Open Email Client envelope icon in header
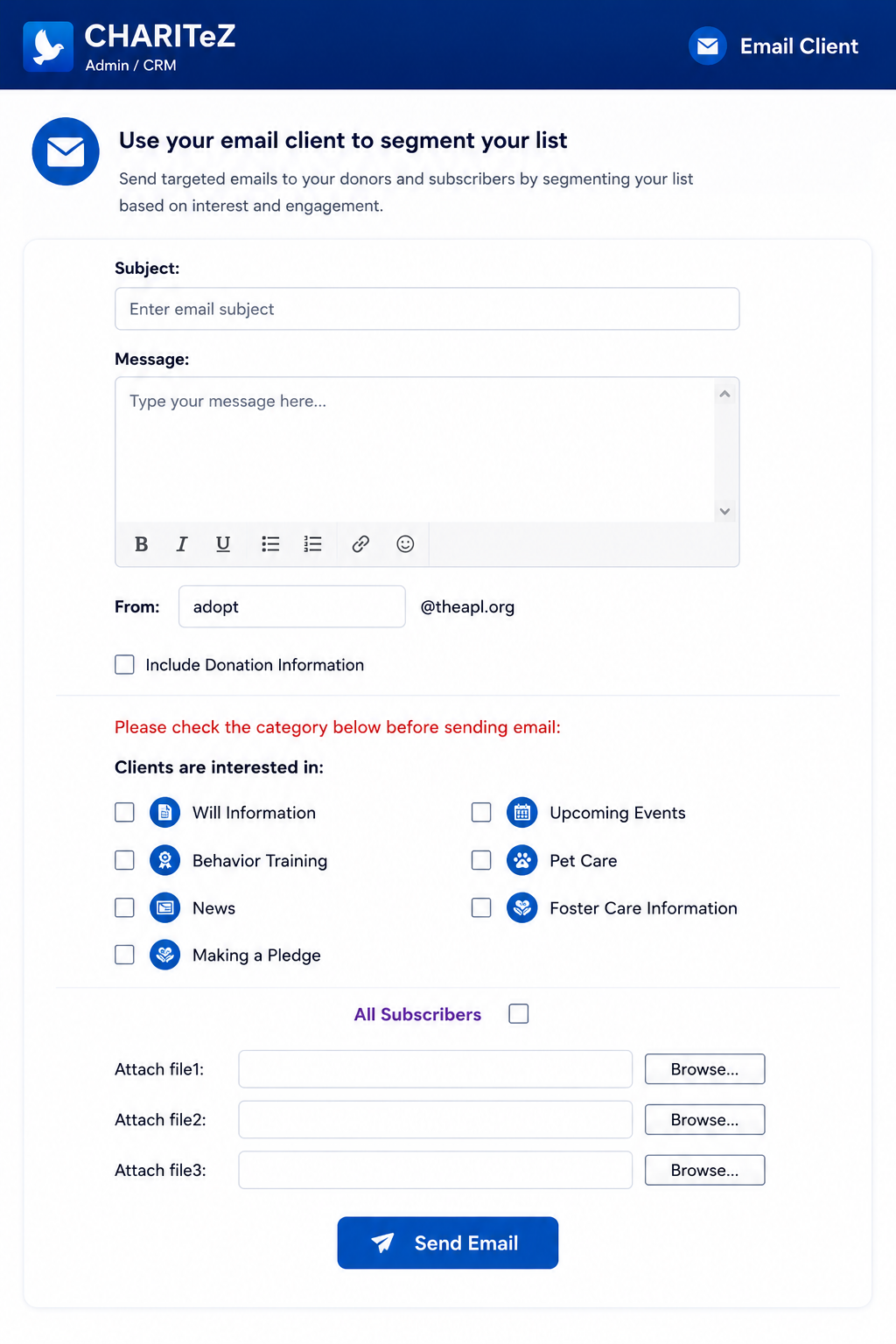896x1344 pixels. 708,45
